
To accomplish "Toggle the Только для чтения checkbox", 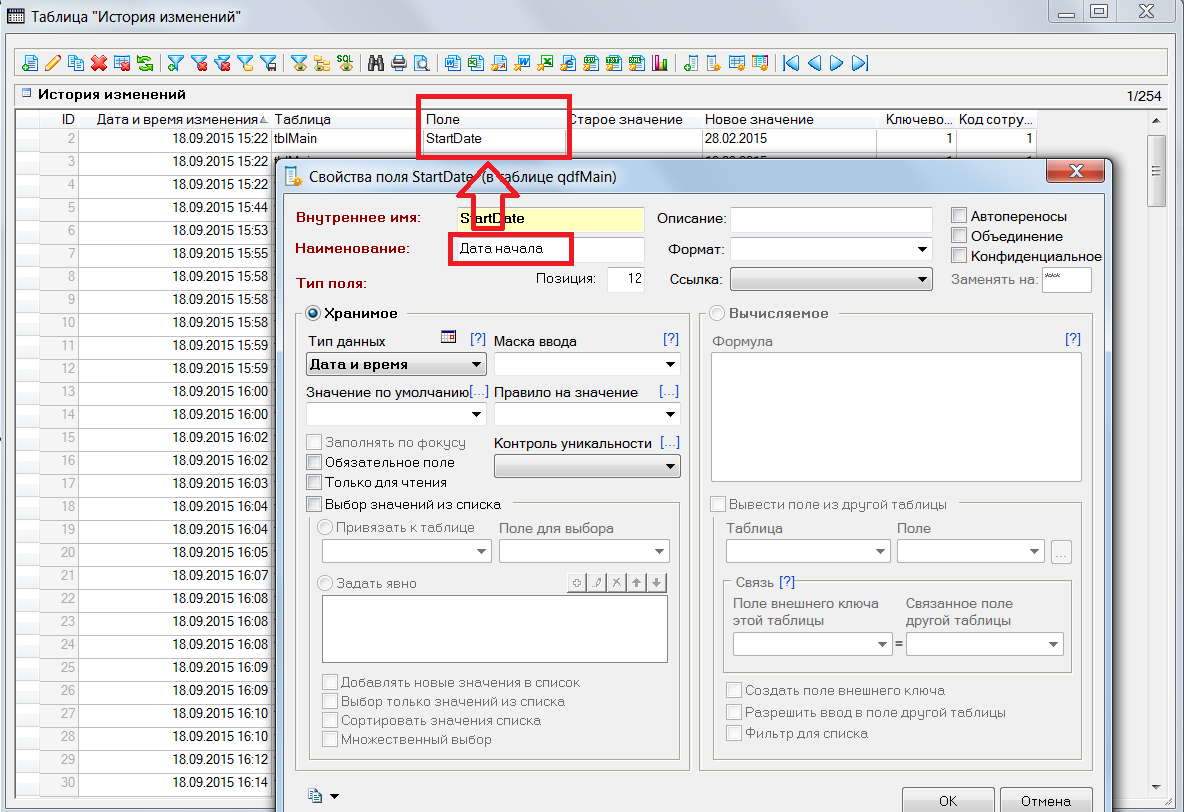I will [314, 482].
